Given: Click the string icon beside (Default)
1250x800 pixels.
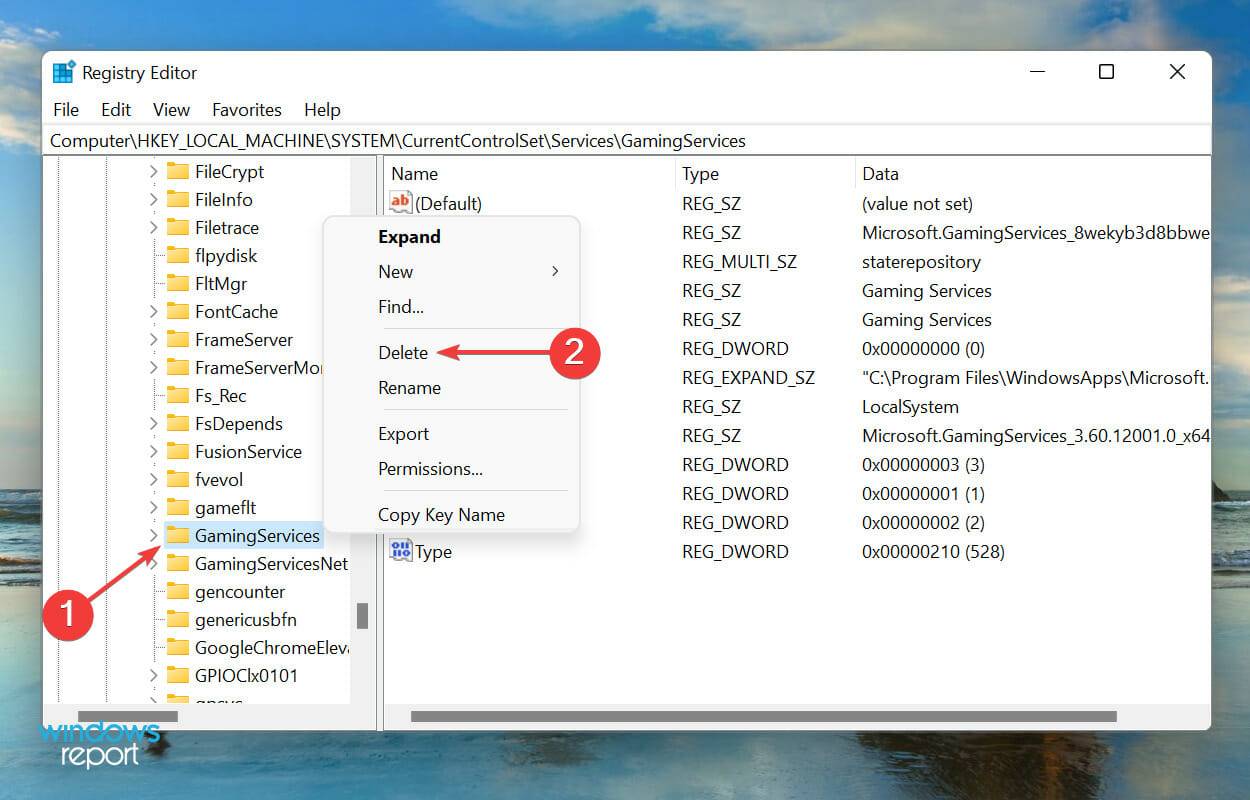Looking at the screenshot, I should tap(400, 203).
